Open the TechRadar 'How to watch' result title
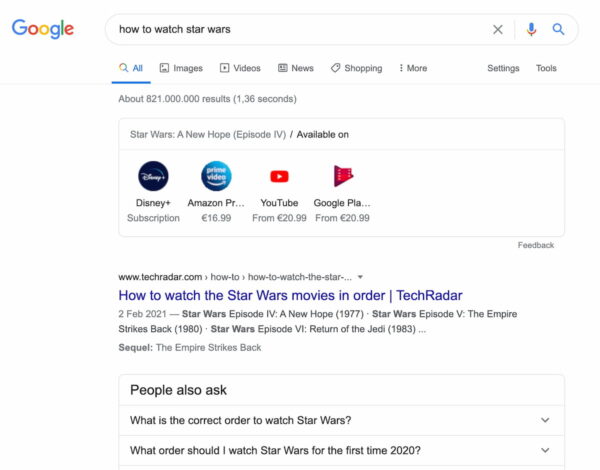 (290, 295)
